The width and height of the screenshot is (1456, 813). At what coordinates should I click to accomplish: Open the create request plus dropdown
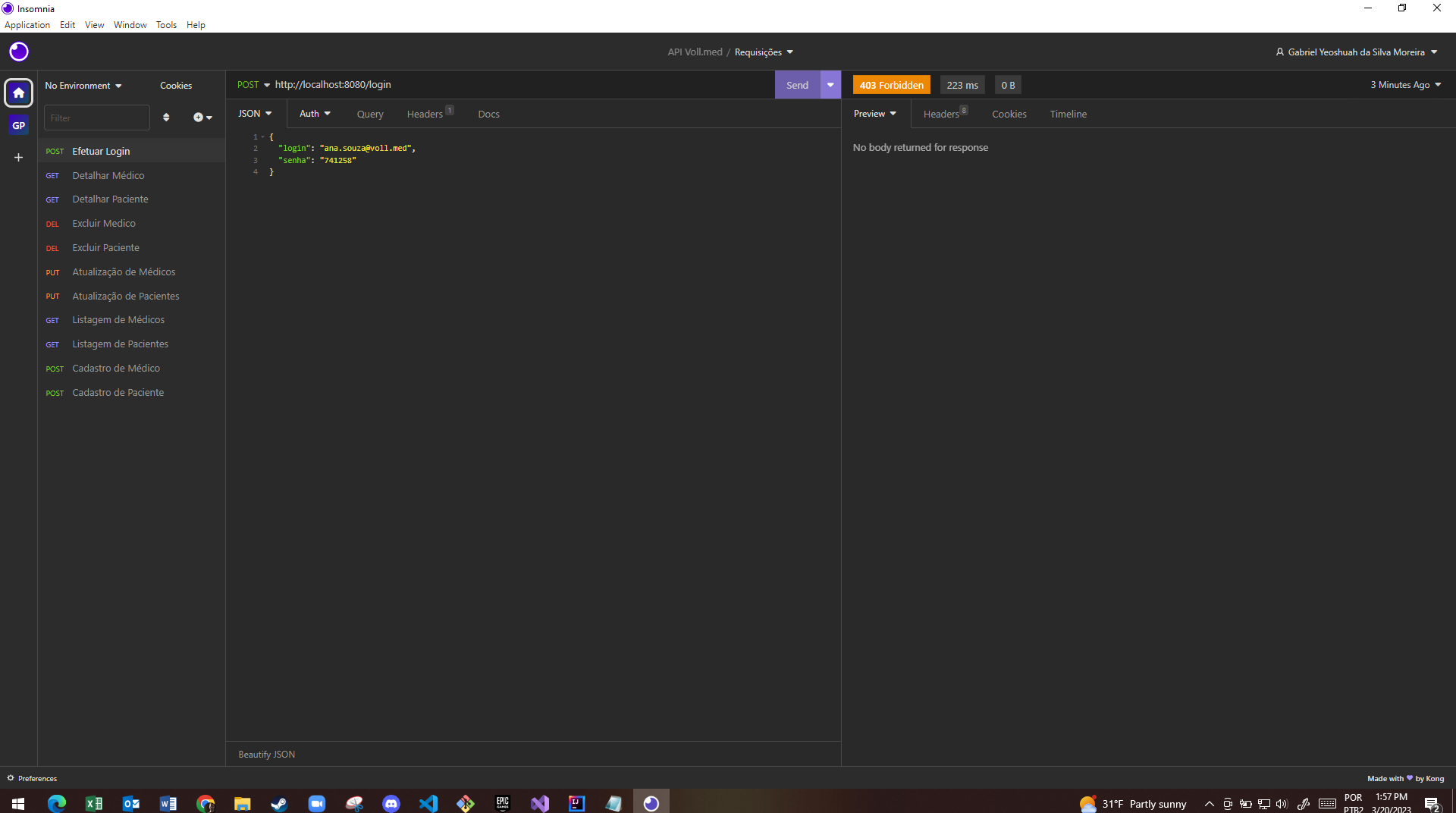[x=202, y=118]
